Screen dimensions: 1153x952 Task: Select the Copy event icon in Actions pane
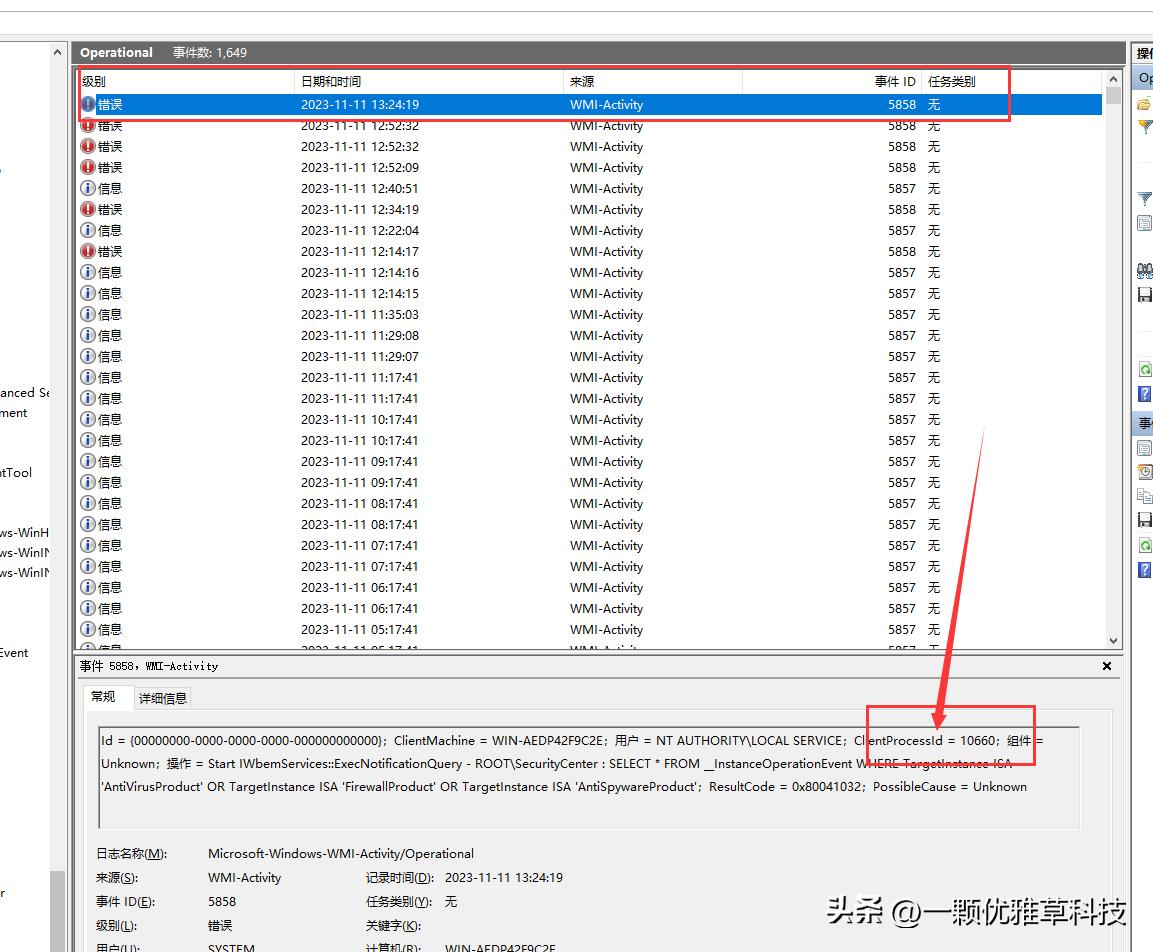(x=1144, y=495)
